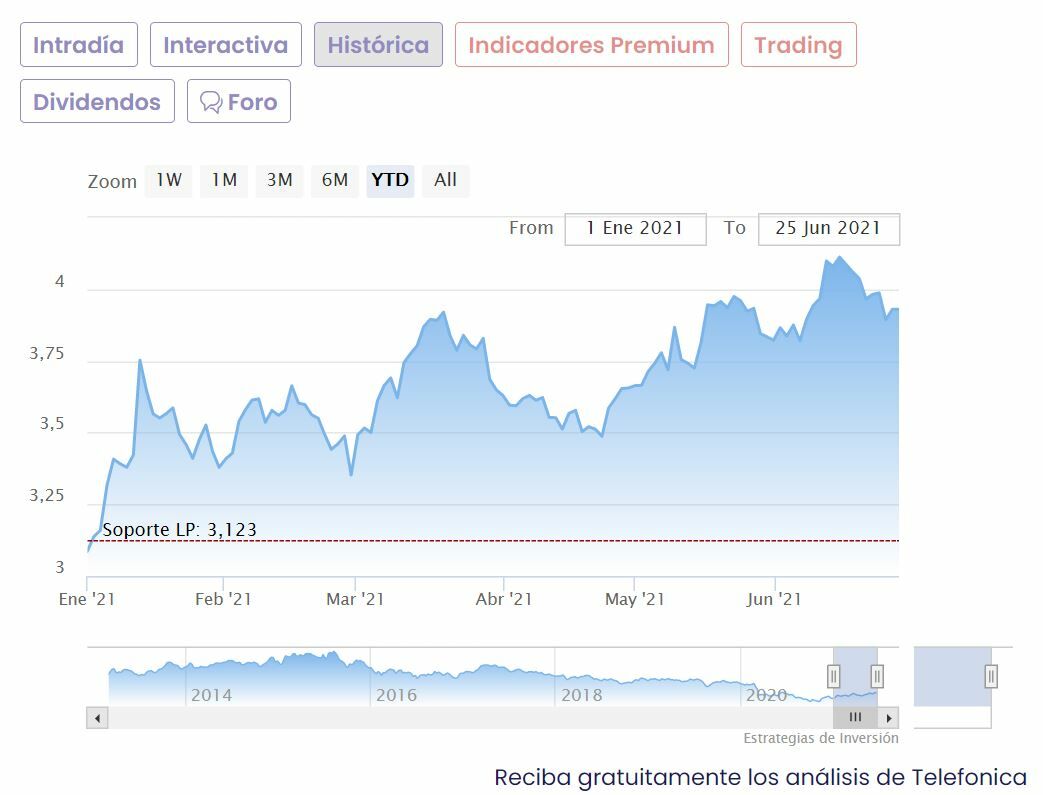View the Dividendos page
1043x795 pixels.
pyautogui.click(x=97, y=102)
